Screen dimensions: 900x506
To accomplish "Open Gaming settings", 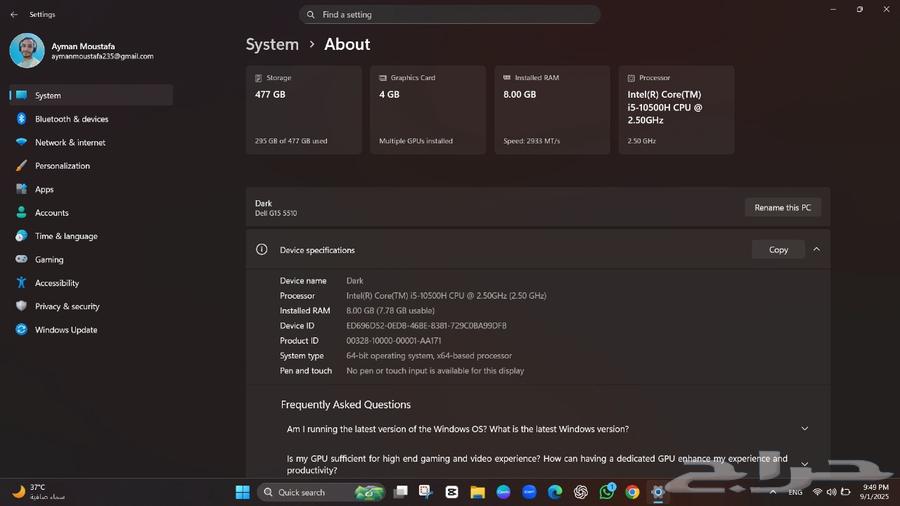I will pos(91,259).
